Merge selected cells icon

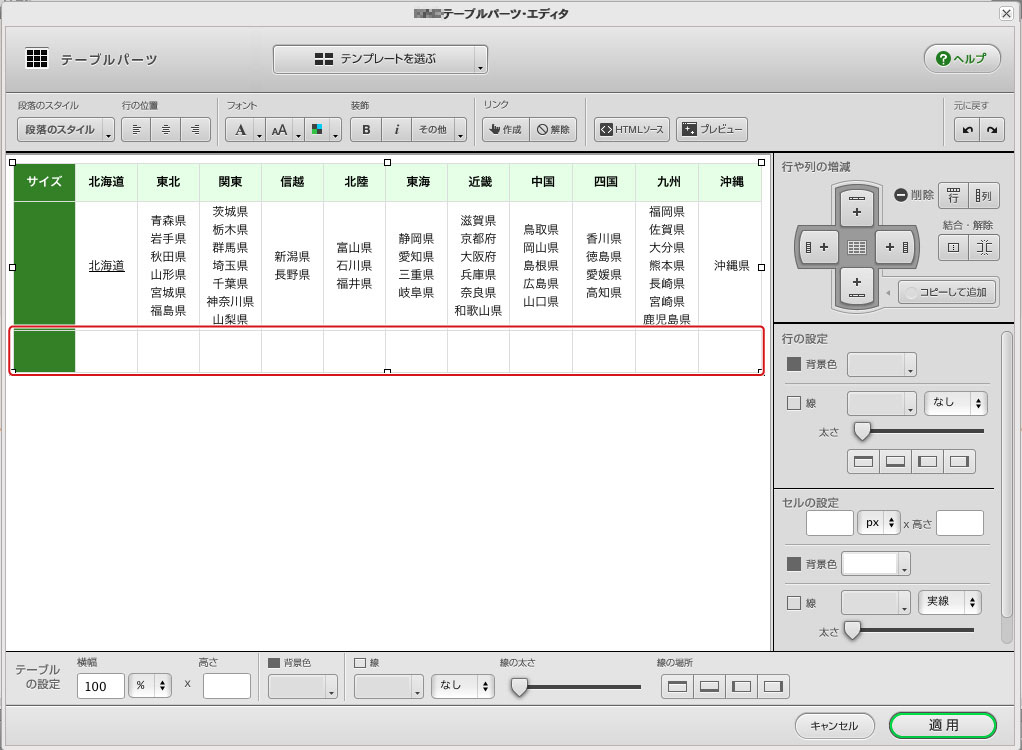pyautogui.click(x=953, y=248)
